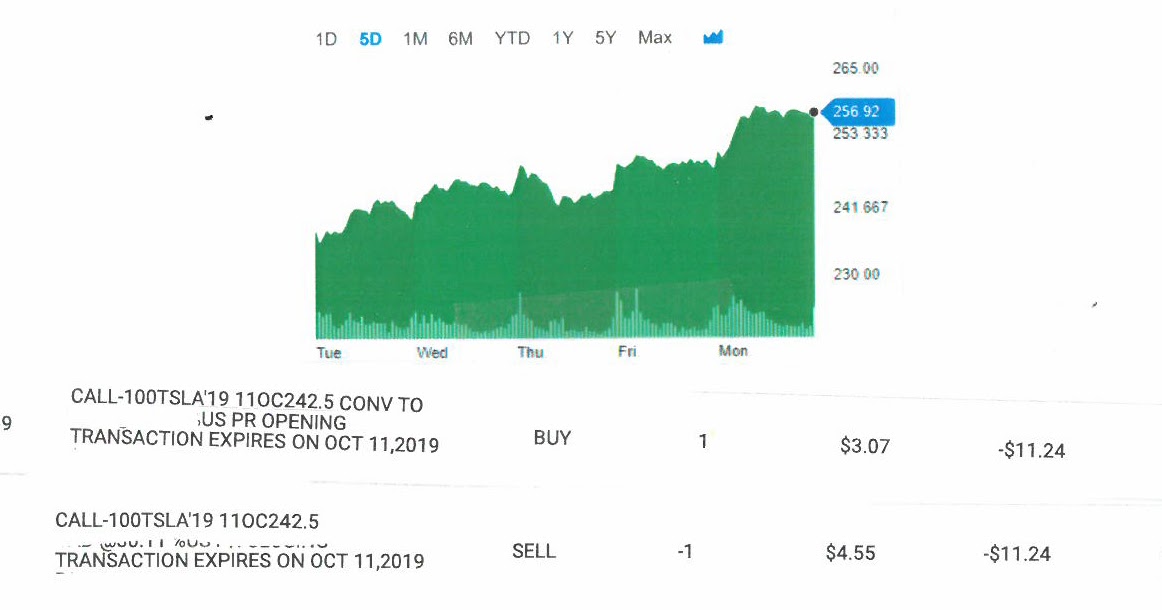This screenshot has height=610, width=1162.
Task: Click the black end-of-line chart marker
Action: tap(814, 112)
